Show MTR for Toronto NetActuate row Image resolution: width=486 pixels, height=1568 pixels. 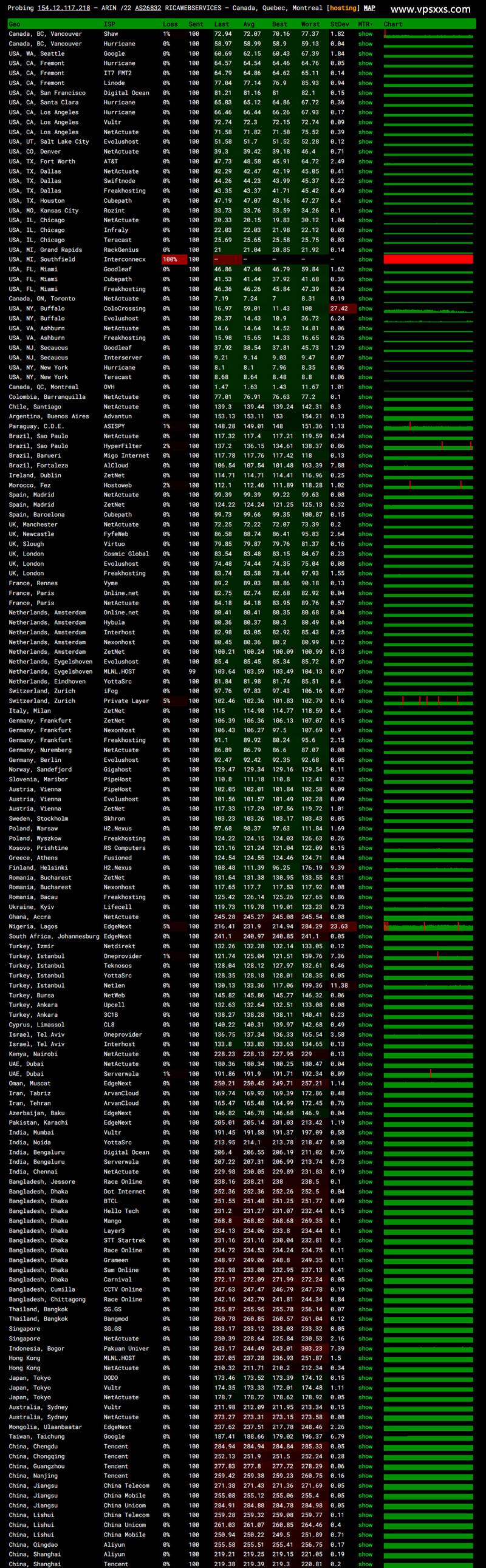[x=366, y=299]
